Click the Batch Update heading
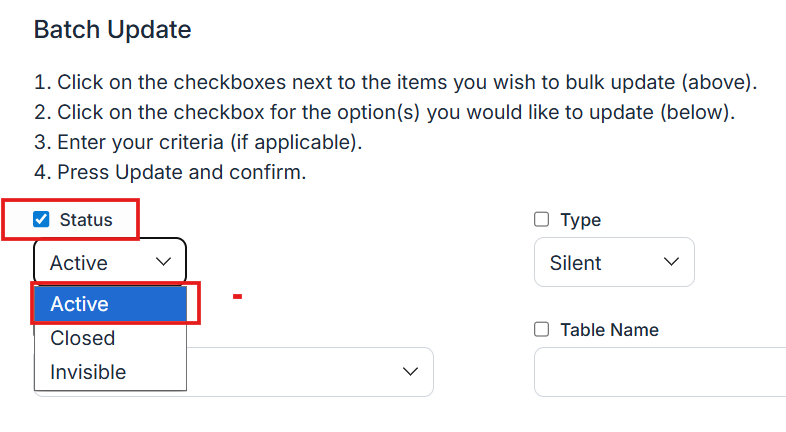Screen dimensions: 786x432 point(112,29)
